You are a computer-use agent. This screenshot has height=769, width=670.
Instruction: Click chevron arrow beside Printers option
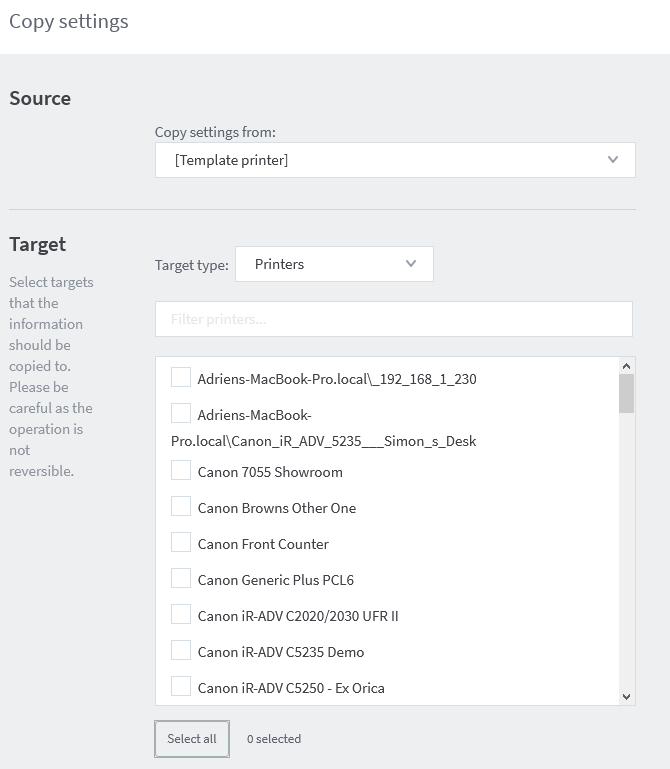pos(411,264)
